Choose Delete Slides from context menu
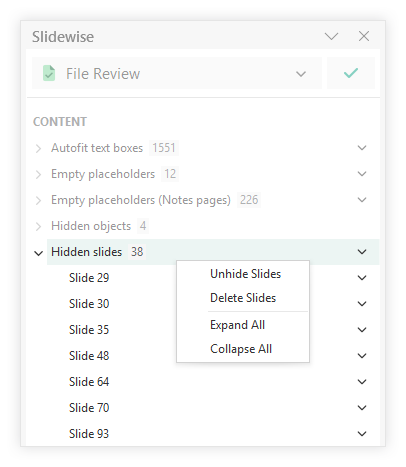 [243, 298]
